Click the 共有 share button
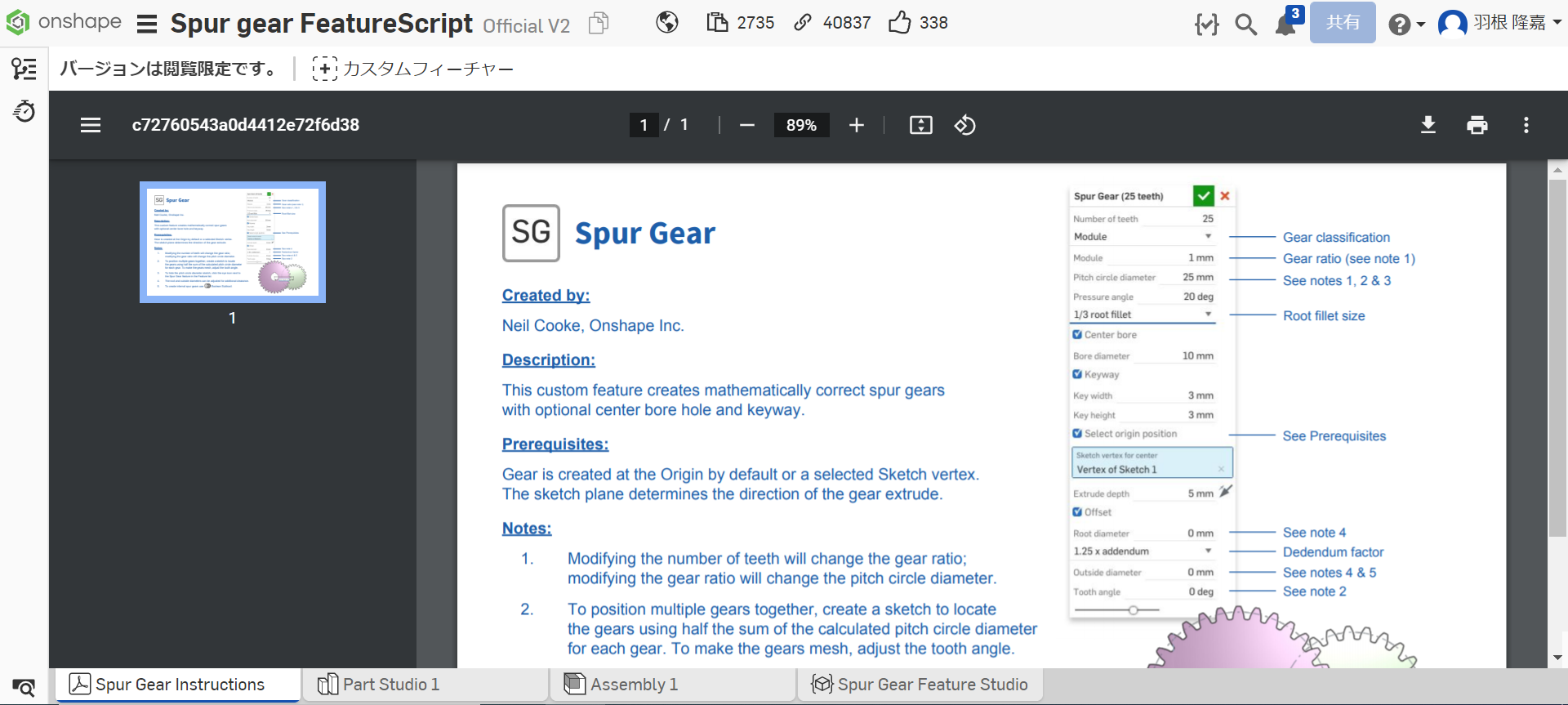Screen dimensions: 1568x705 [x=1343, y=22]
